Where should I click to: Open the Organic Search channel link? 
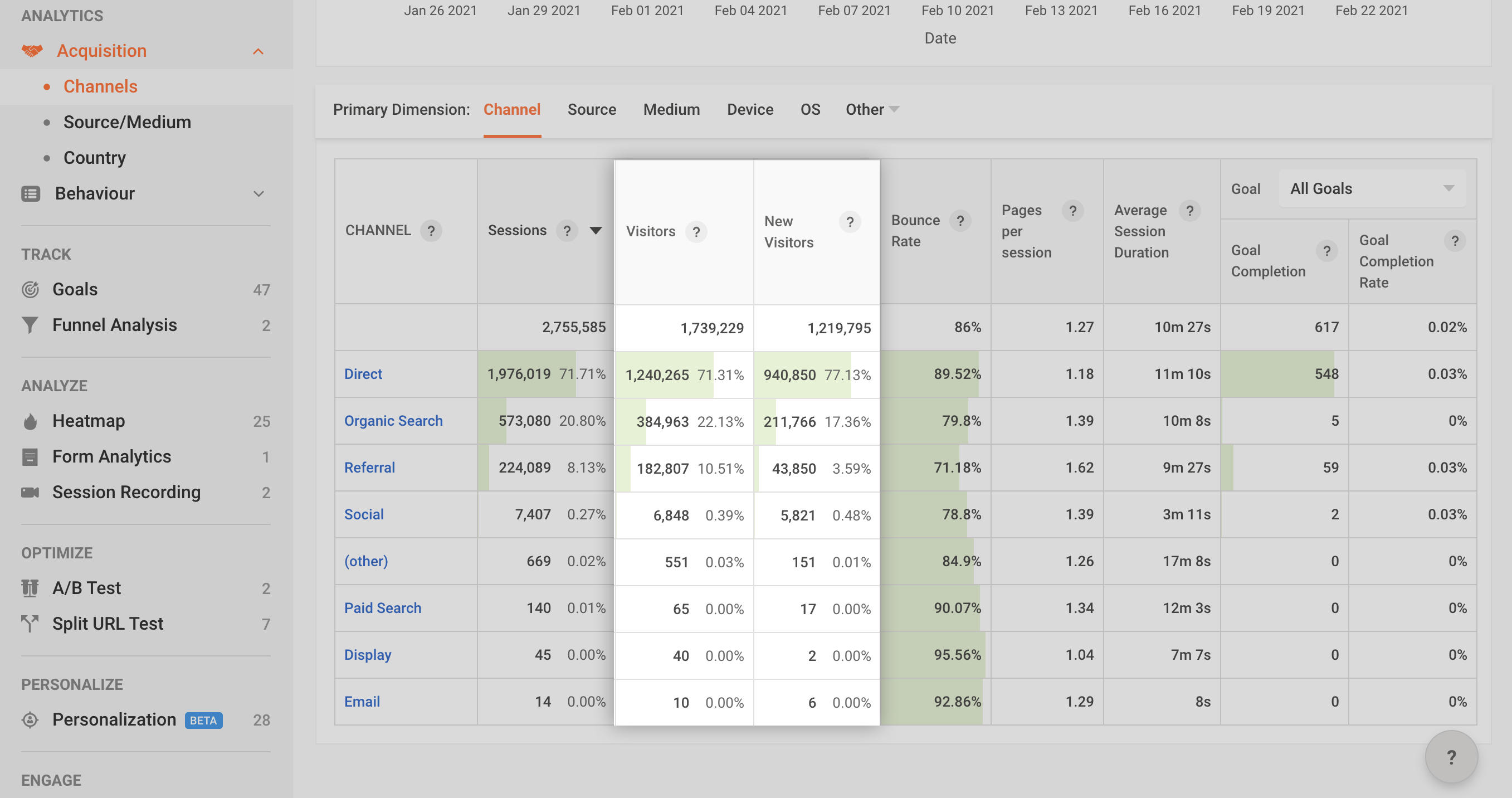pyautogui.click(x=393, y=421)
